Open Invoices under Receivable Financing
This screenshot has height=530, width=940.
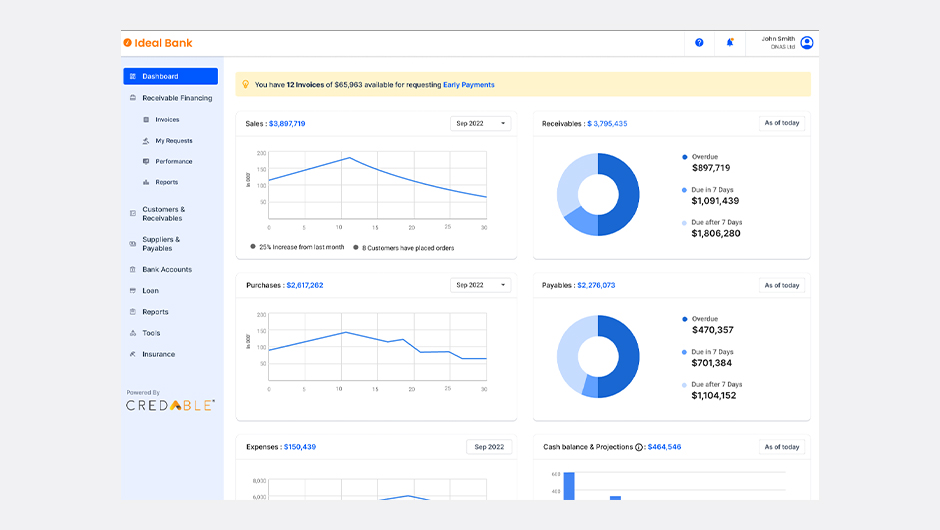(x=167, y=120)
